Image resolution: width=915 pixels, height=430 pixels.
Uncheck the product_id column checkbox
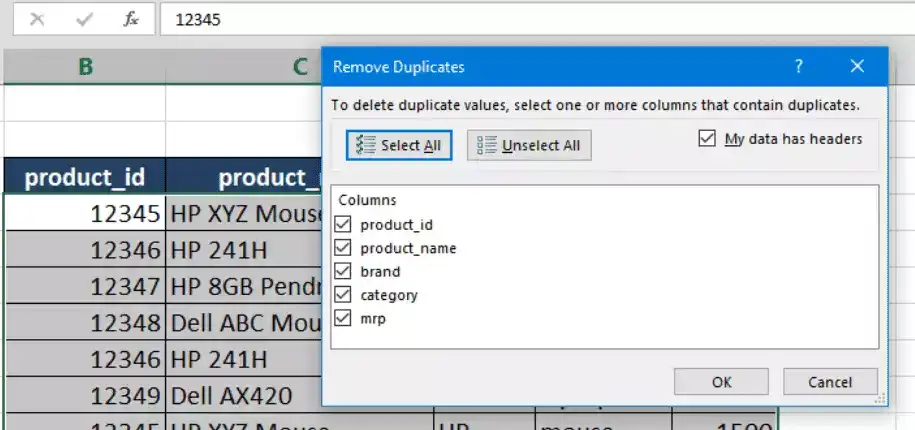pos(345,224)
